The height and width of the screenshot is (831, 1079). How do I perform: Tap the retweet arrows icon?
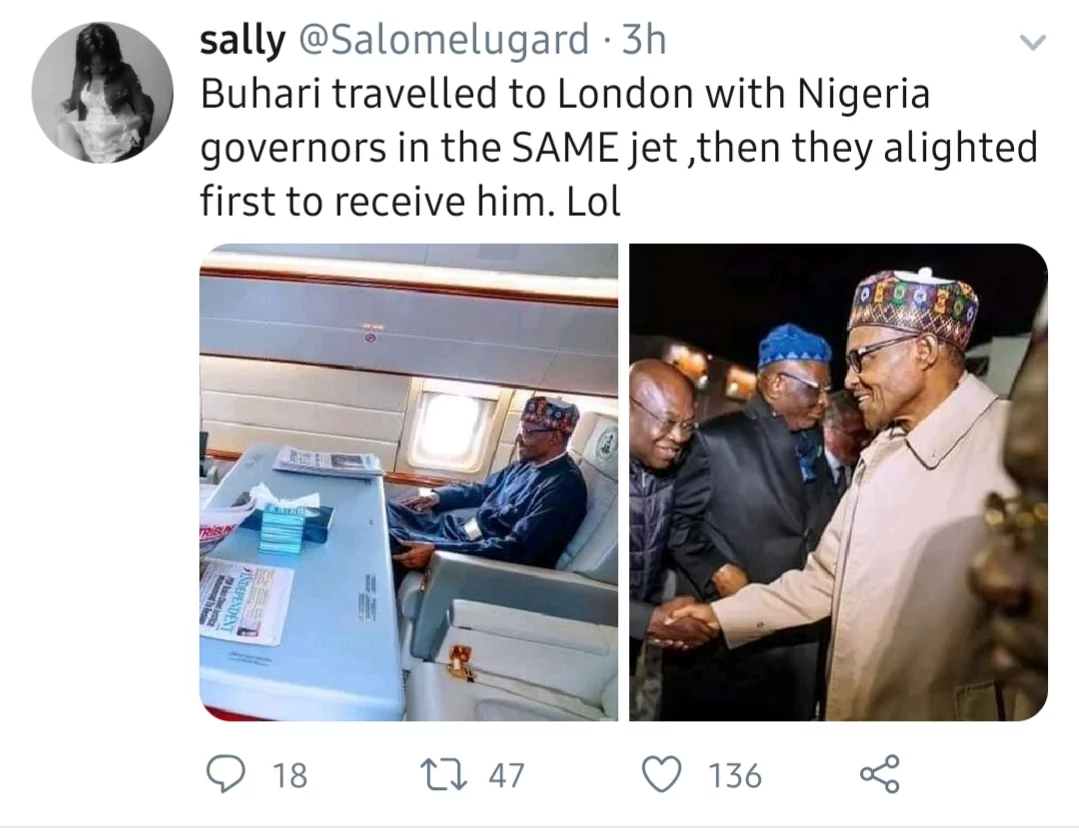coord(444,775)
